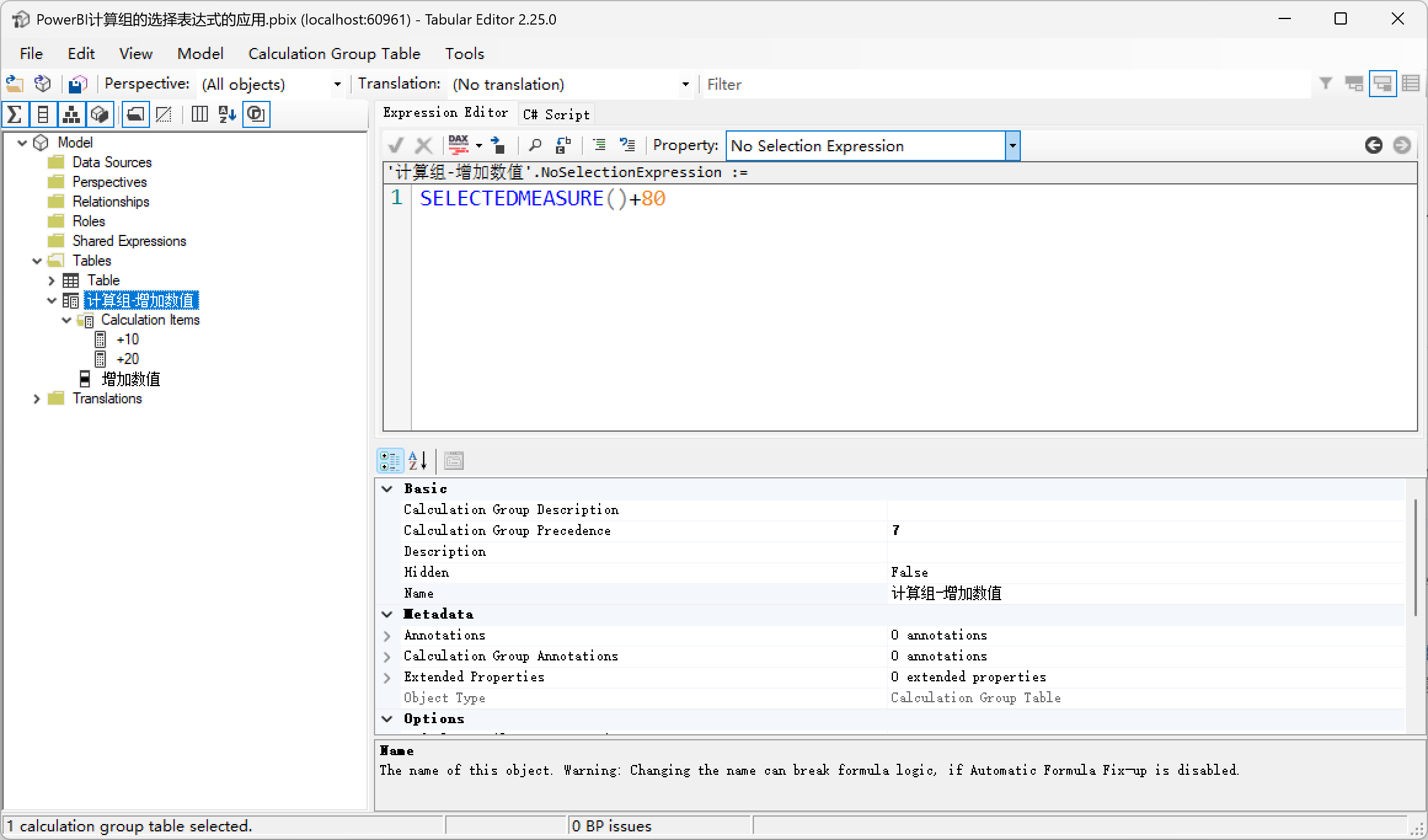Open Calculation Group Table menu
Screen dimensions: 1428x840
coord(335,53)
